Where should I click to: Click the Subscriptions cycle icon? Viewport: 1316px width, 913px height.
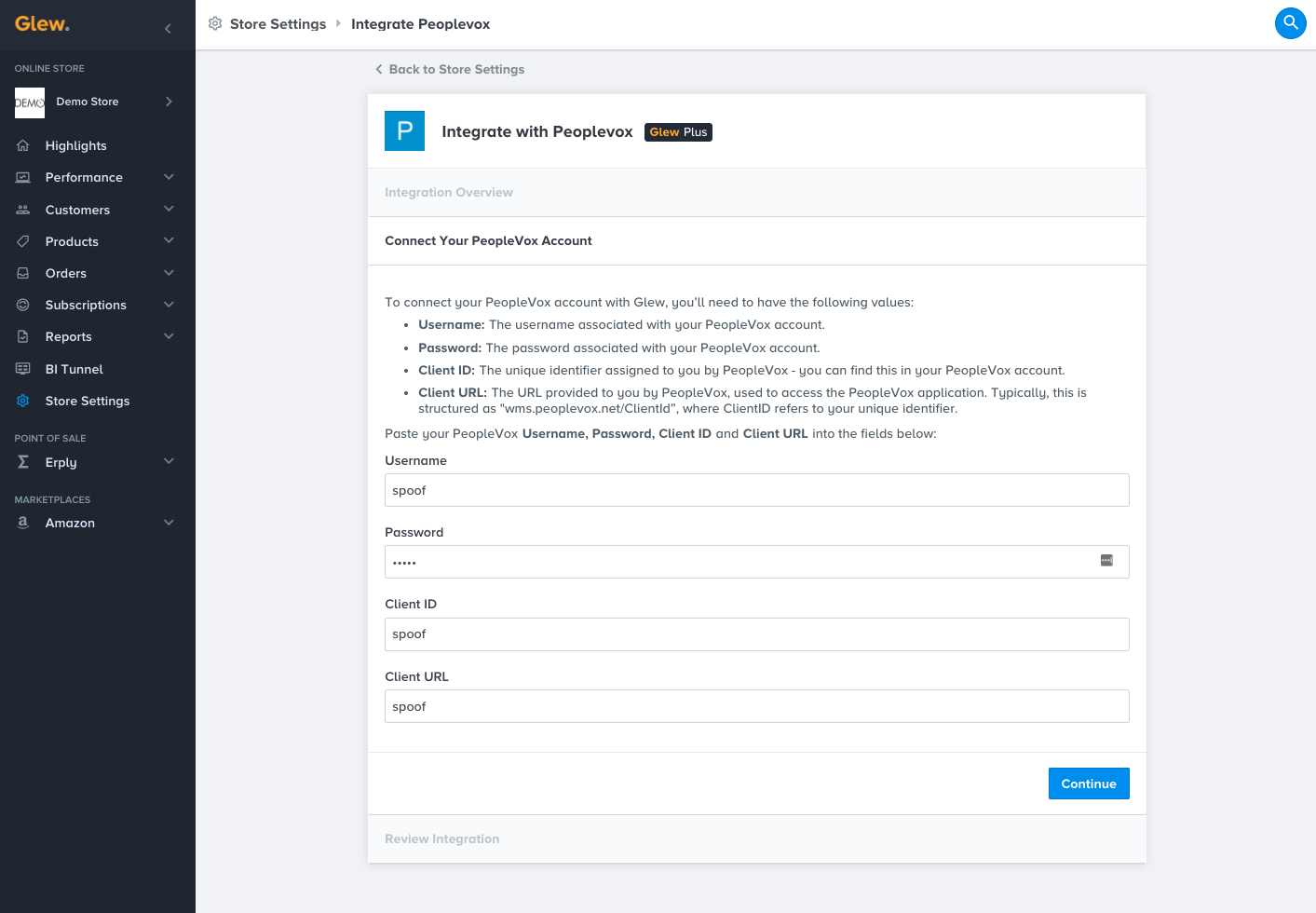point(23,305)
